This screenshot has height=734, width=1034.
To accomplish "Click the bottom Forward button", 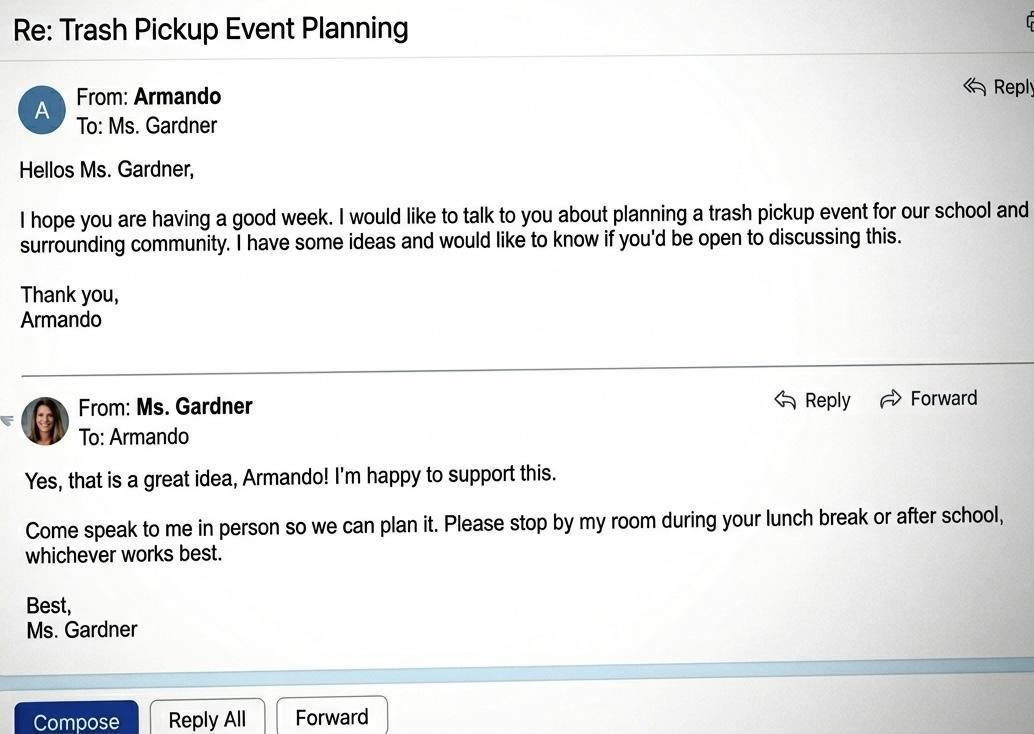I will pyautogui.click(x=331, y=717).
